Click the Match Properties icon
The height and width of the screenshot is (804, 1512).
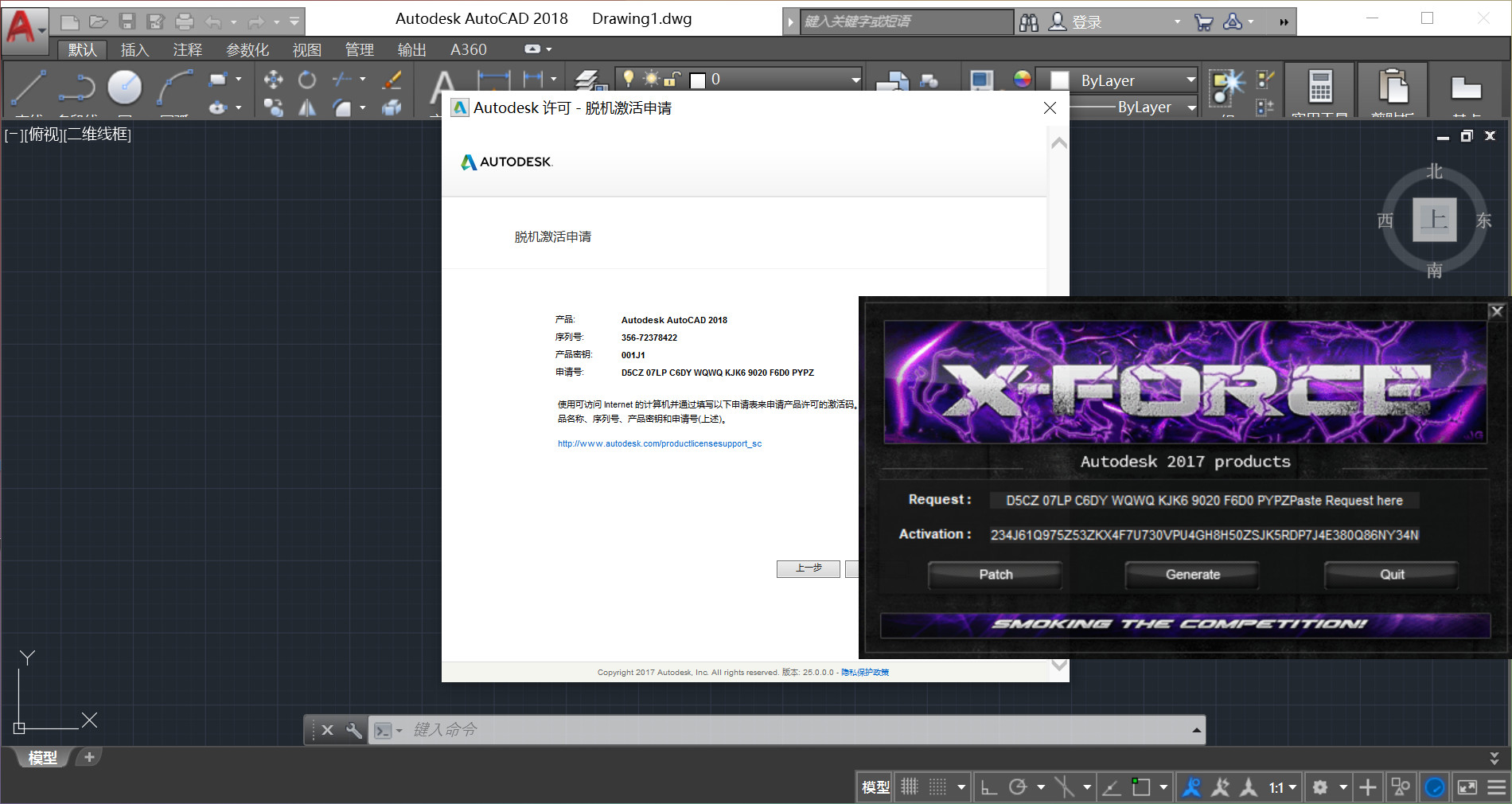pyautogui.click(x=981, y=80)
